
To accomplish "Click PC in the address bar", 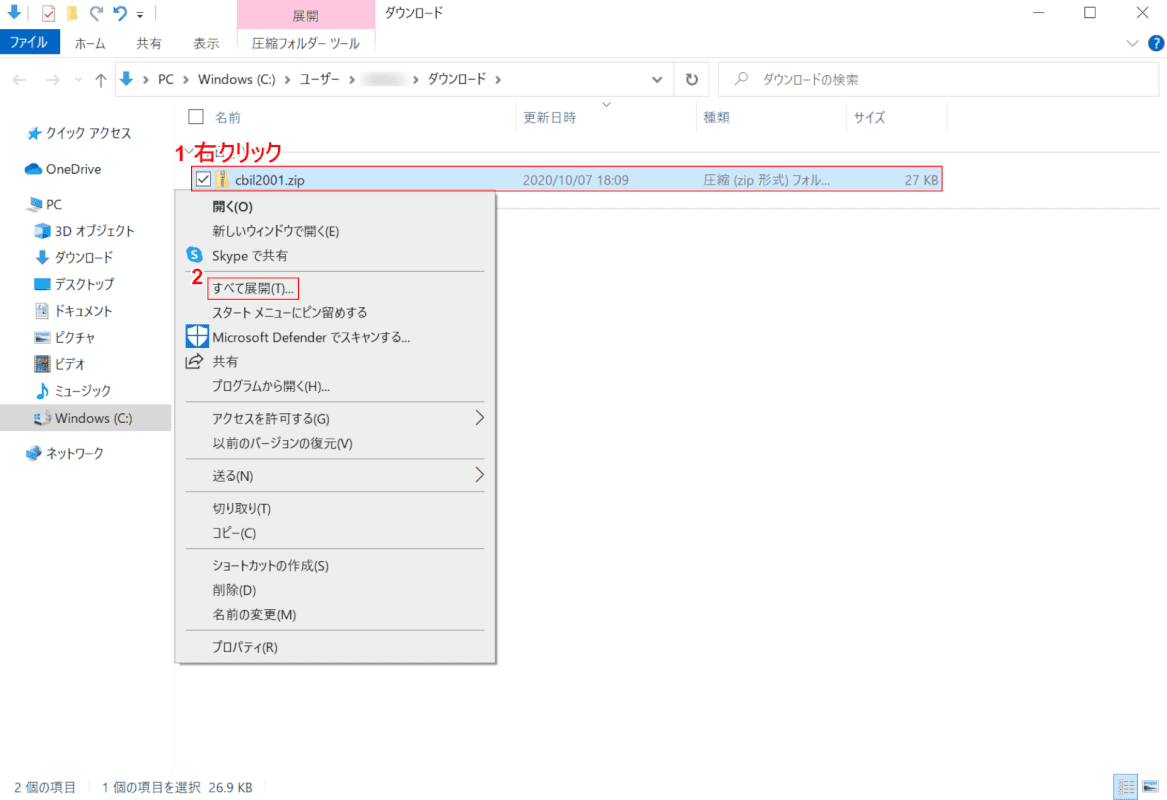I will click(165, 79).
